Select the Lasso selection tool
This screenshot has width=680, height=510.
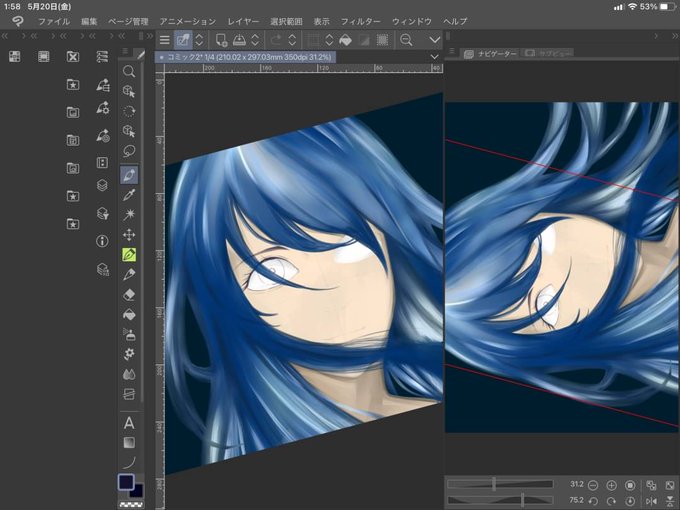[129, 151]
